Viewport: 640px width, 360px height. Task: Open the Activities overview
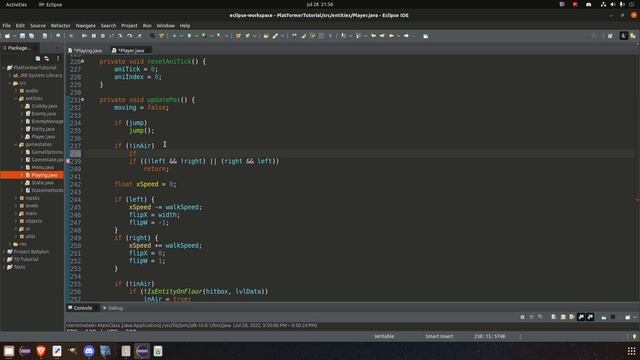click(16, 4)
